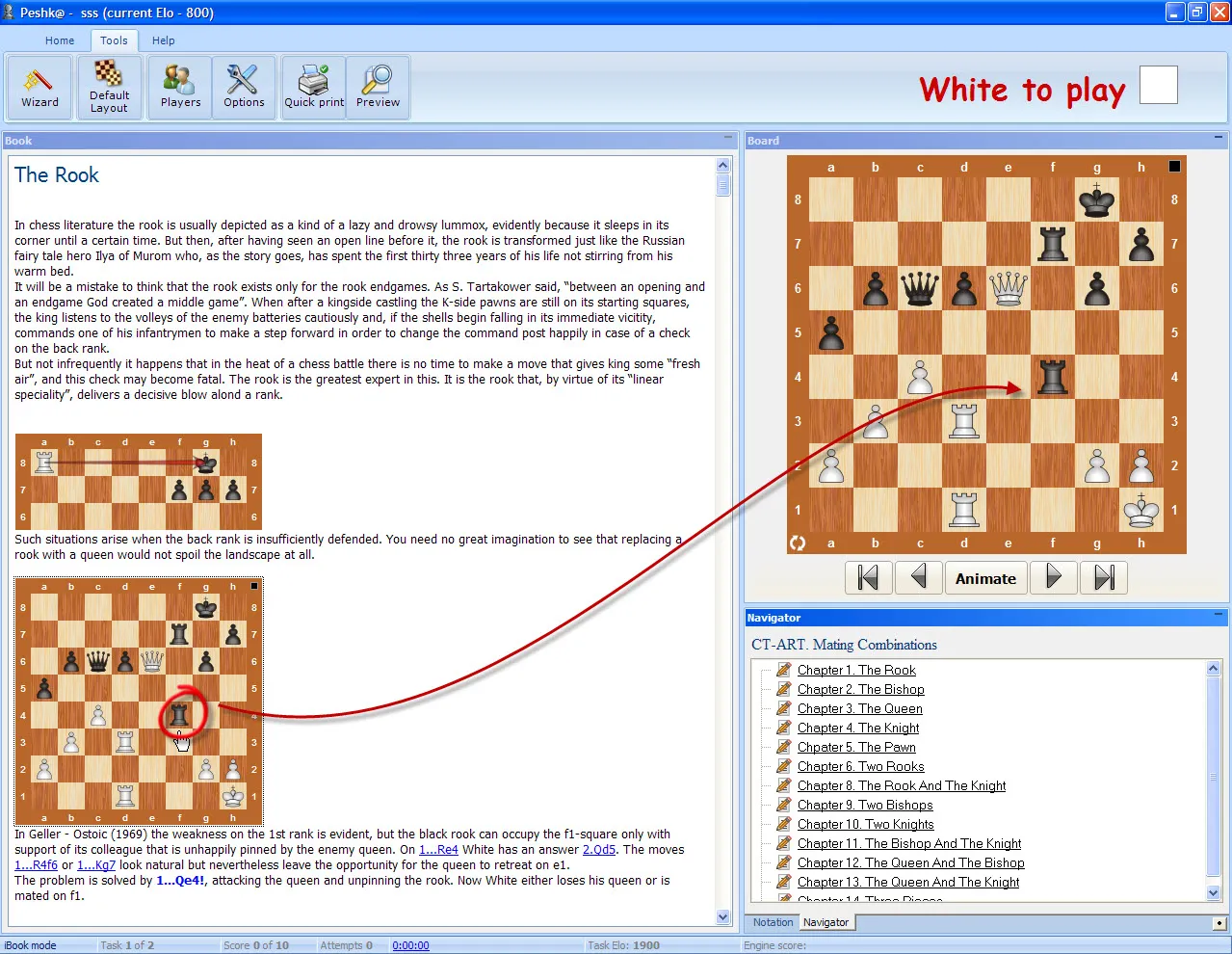Flip the board using the rotate icon
This screenshot has width=1232, height=954.
[x=798, y=543]
